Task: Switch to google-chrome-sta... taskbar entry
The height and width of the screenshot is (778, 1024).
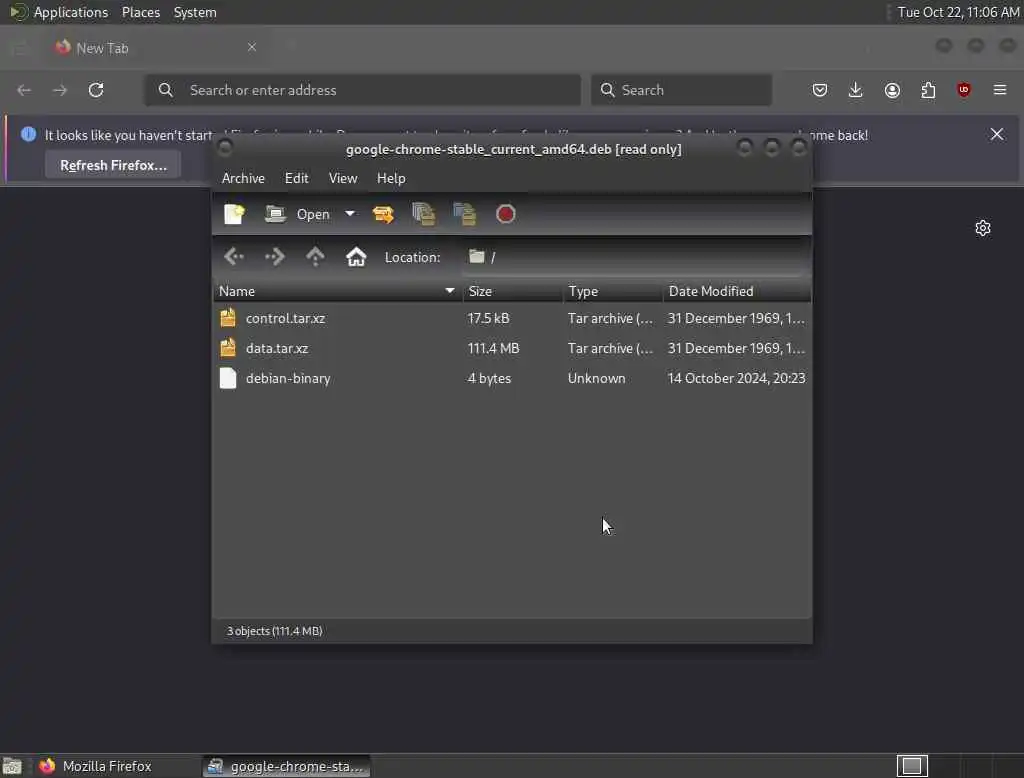Action: tap(286, 766)
